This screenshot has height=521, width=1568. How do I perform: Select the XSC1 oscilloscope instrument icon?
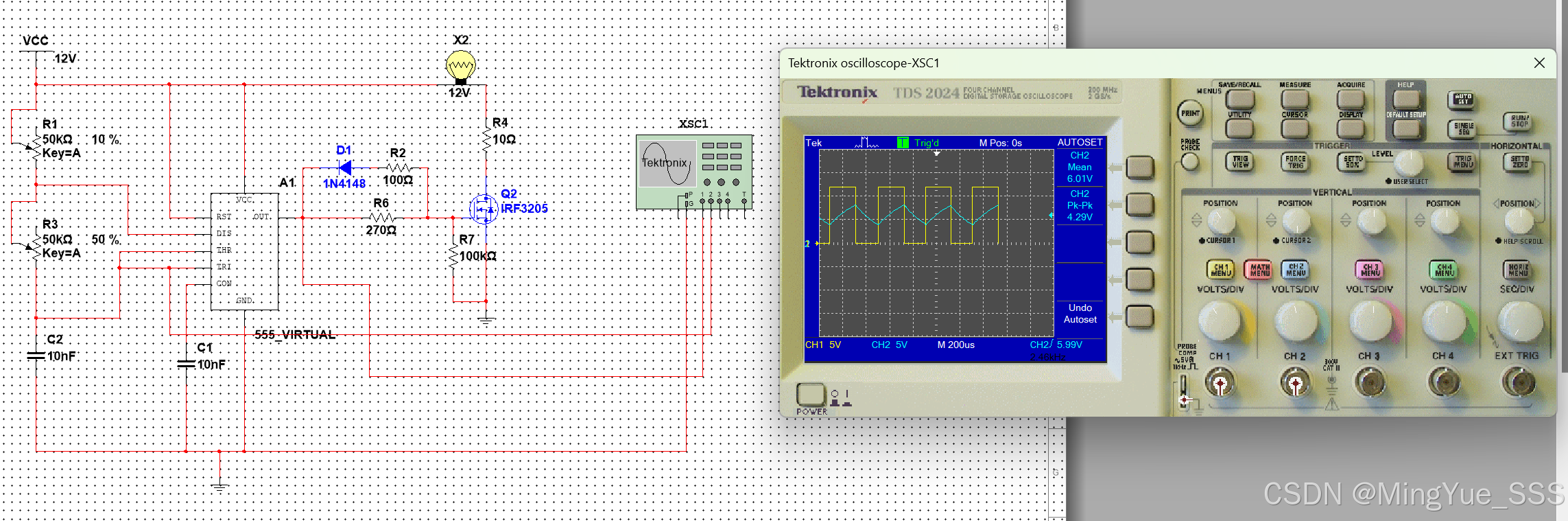[x=694, y=172]
